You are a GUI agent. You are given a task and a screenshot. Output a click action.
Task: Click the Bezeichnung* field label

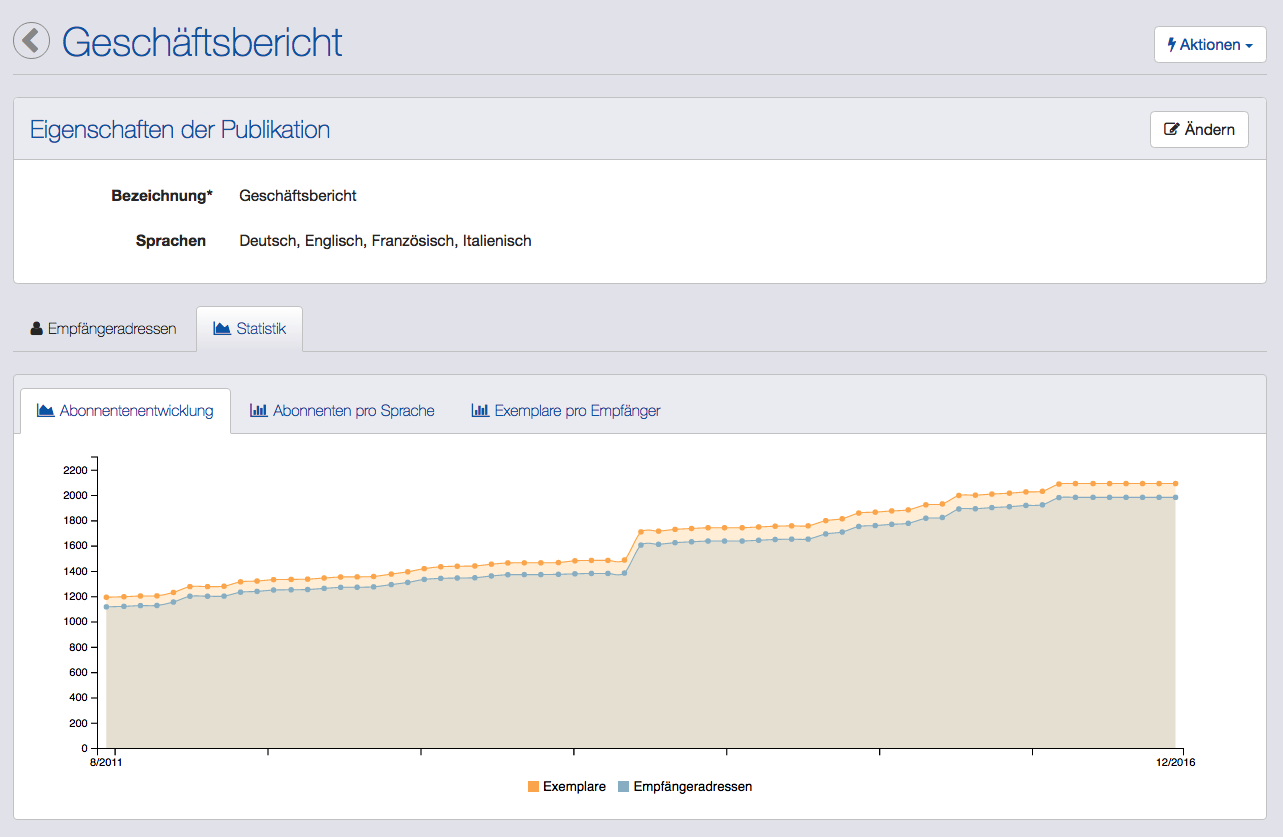coord(162,196)
